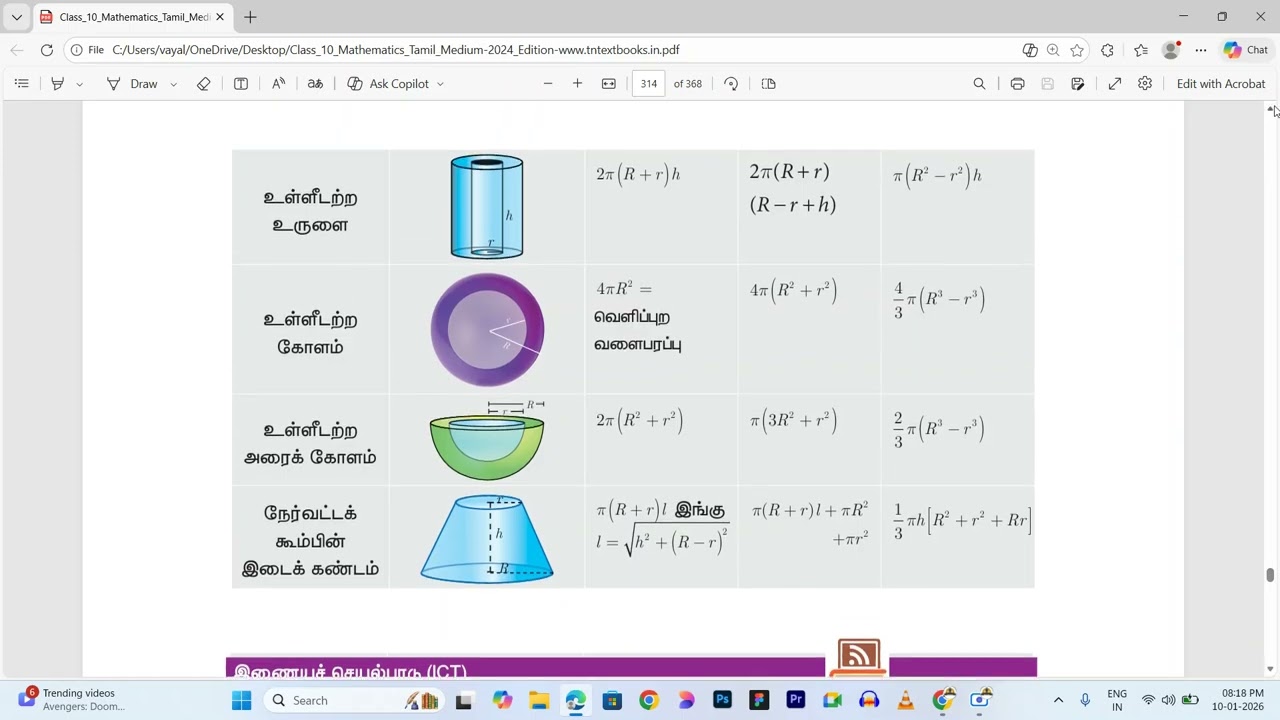Image resolution: width=1280 pixels, height=720 pixels.
Task: Select the Erase tool
Action: tap(203, 84)
